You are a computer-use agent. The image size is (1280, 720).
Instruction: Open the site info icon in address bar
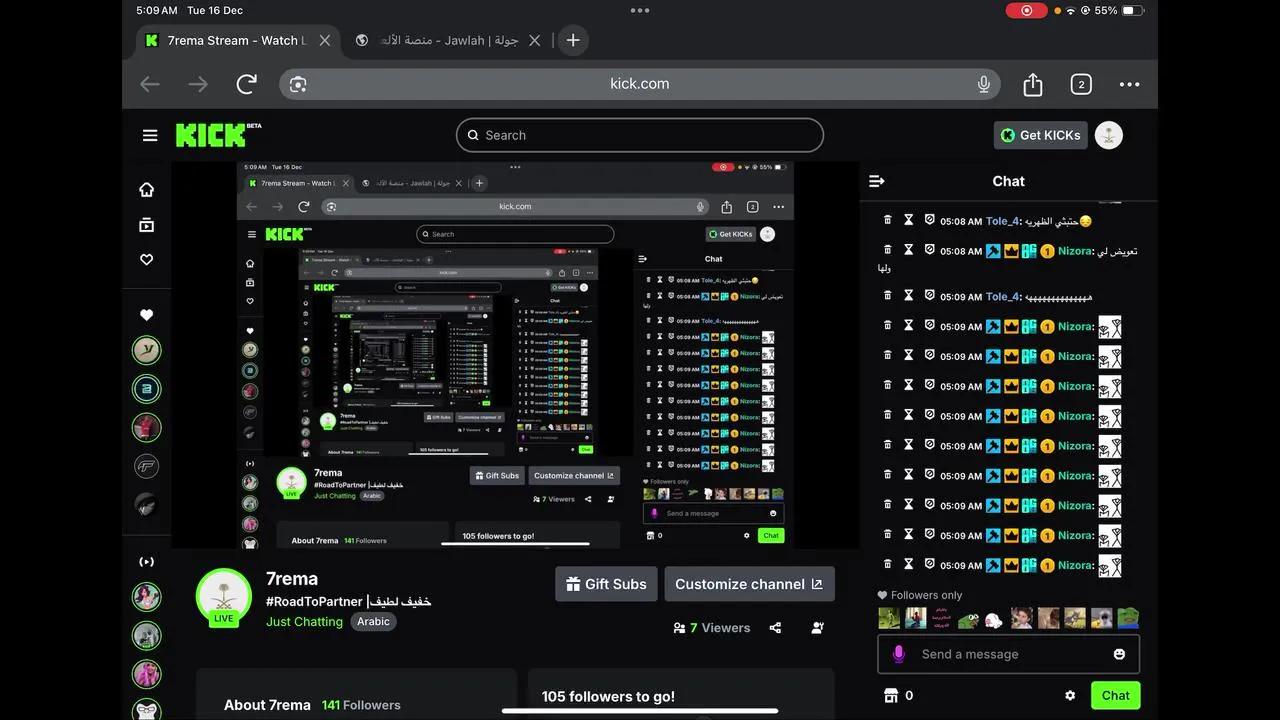pyautogui.click(x=298, y=84)
